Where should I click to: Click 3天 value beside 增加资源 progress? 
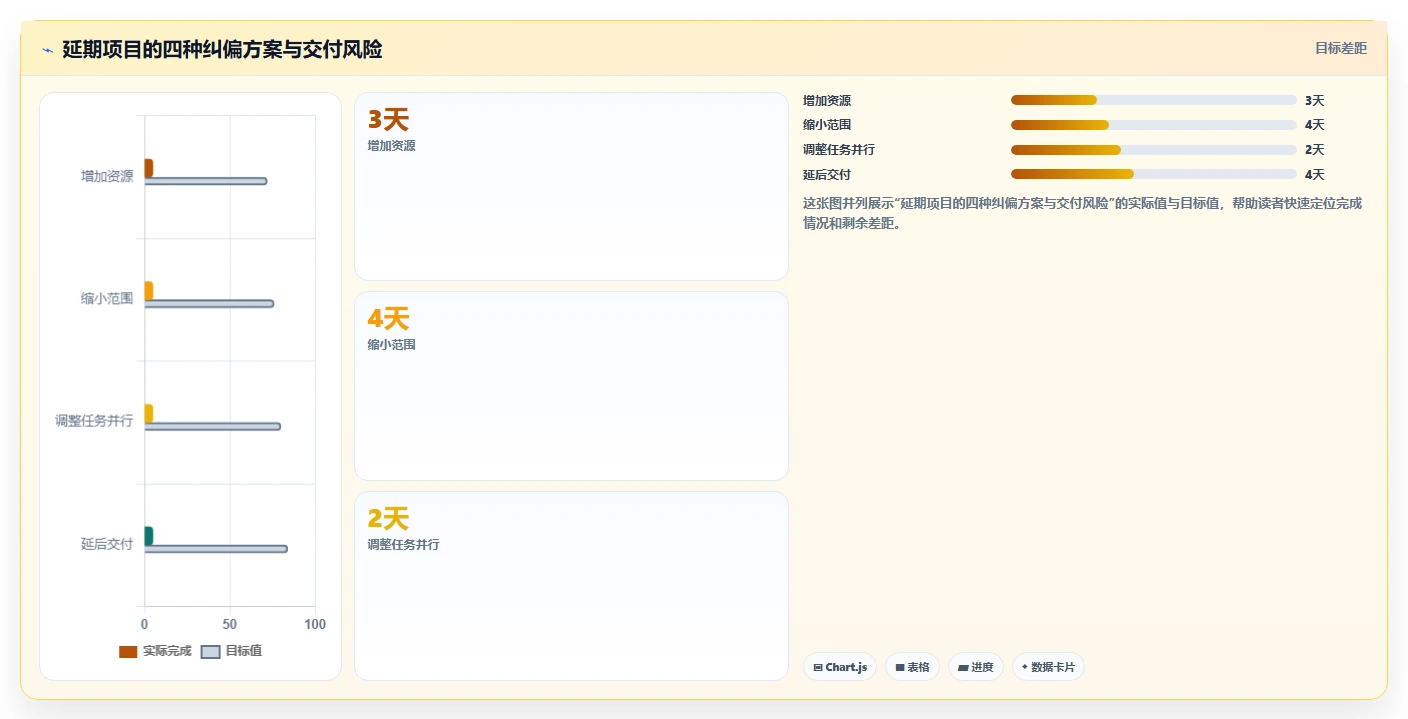[x=1314, y=100]
